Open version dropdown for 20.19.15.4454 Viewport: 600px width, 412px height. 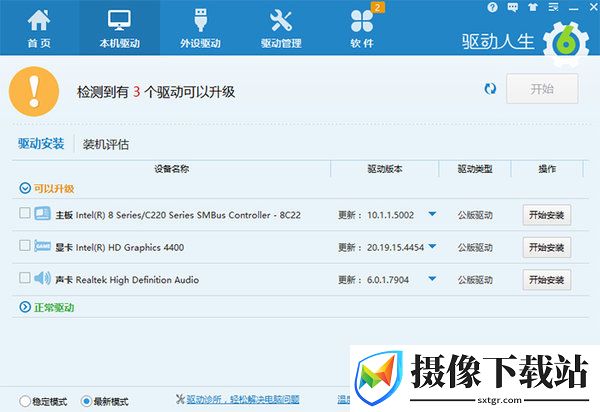pos(432,246)
